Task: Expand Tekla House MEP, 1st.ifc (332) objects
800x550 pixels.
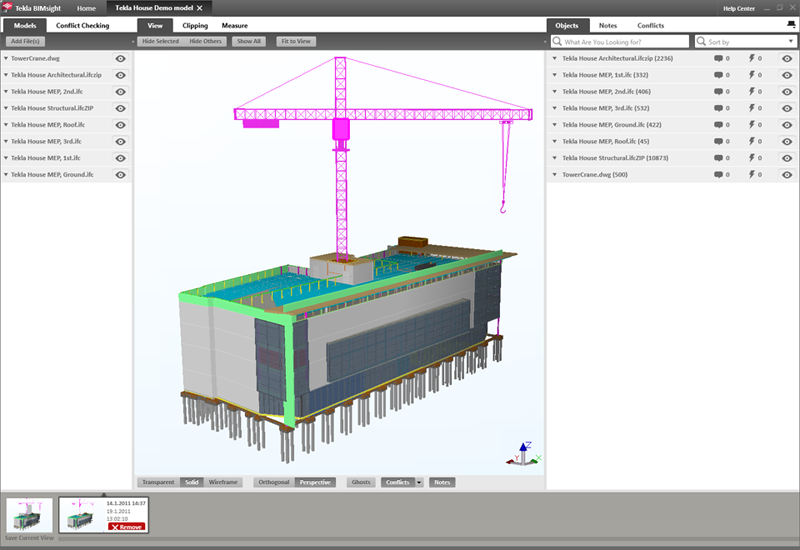Action: pyautogui.click(x=555, y=75)
